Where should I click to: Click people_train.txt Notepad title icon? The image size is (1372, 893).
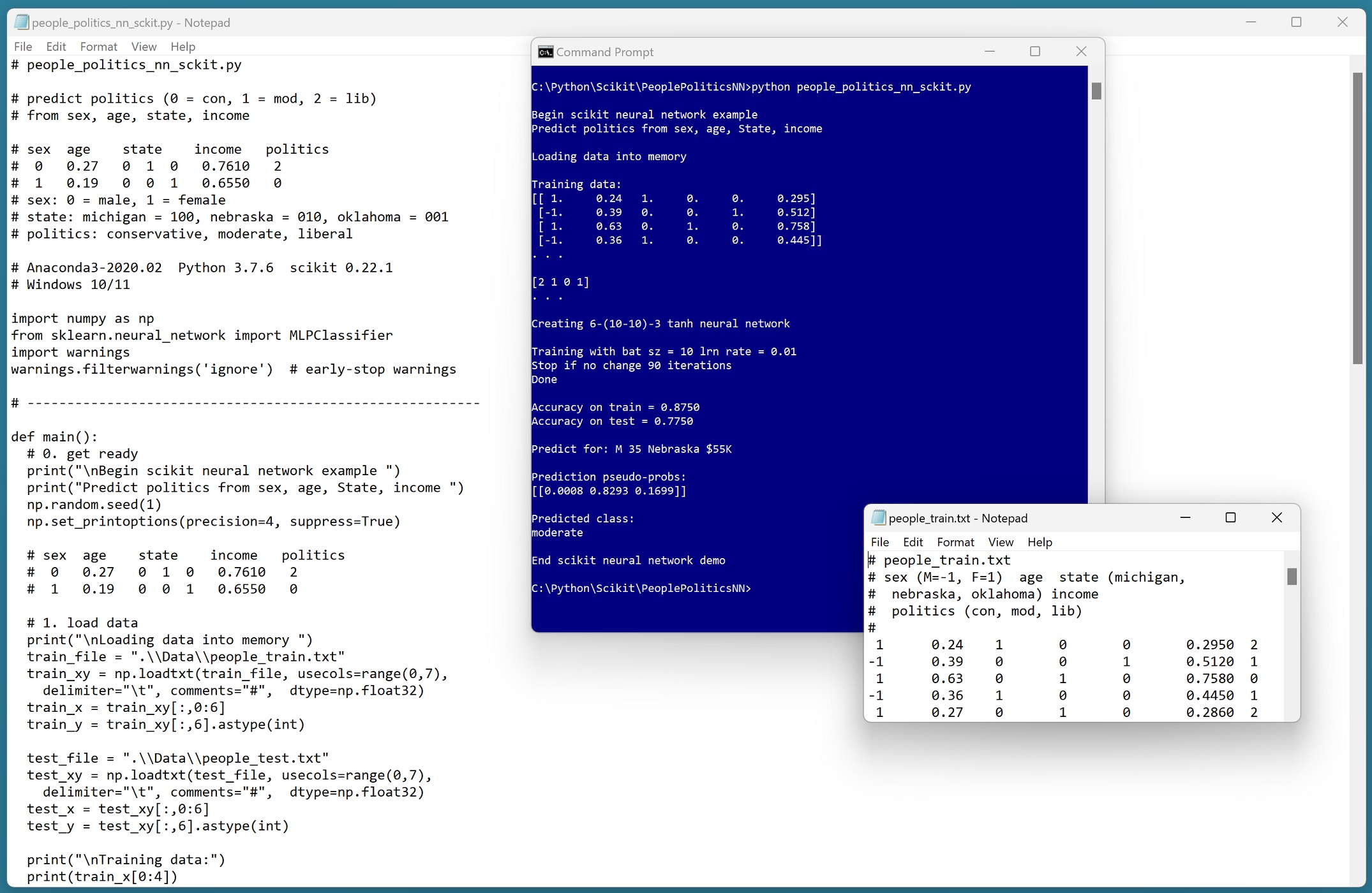click(x=879, y=517)
